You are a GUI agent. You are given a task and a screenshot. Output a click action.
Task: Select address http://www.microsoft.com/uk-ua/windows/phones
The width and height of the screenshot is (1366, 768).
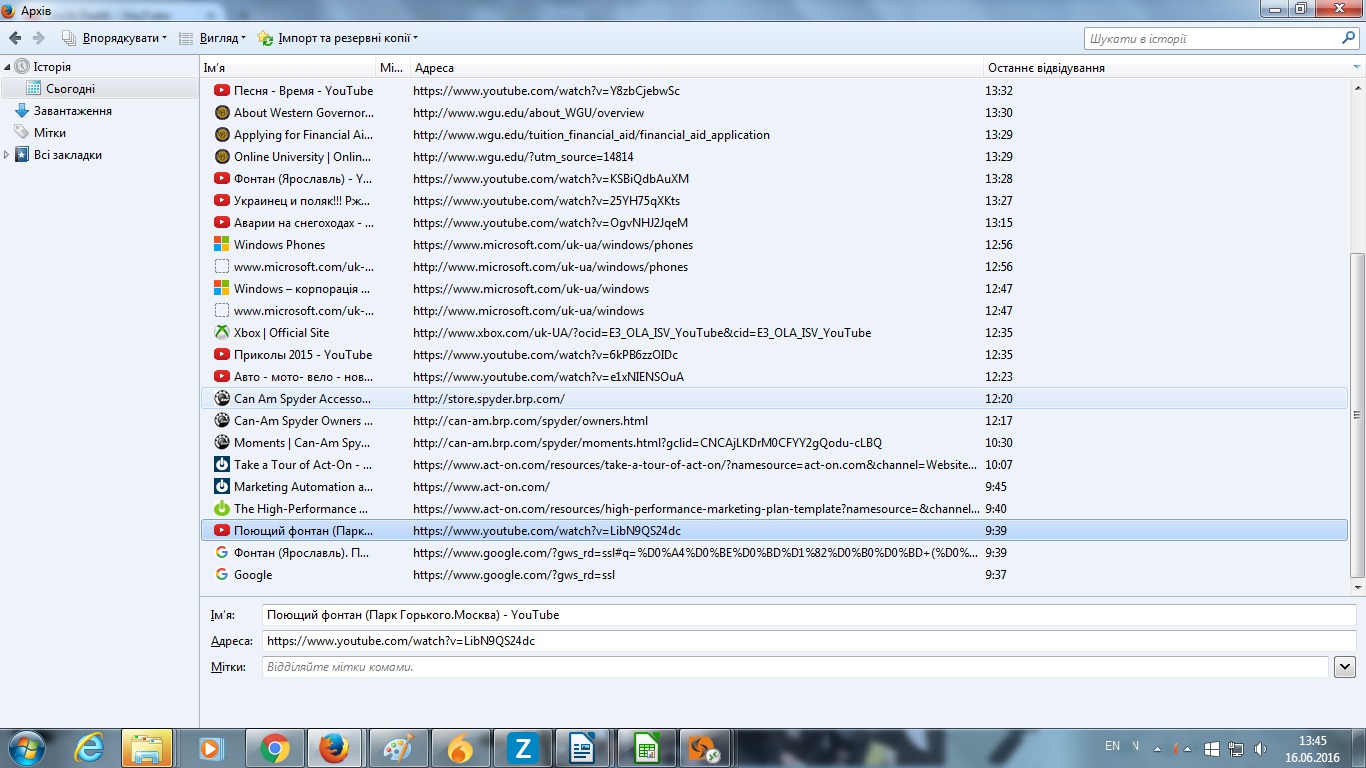point(550,267)
